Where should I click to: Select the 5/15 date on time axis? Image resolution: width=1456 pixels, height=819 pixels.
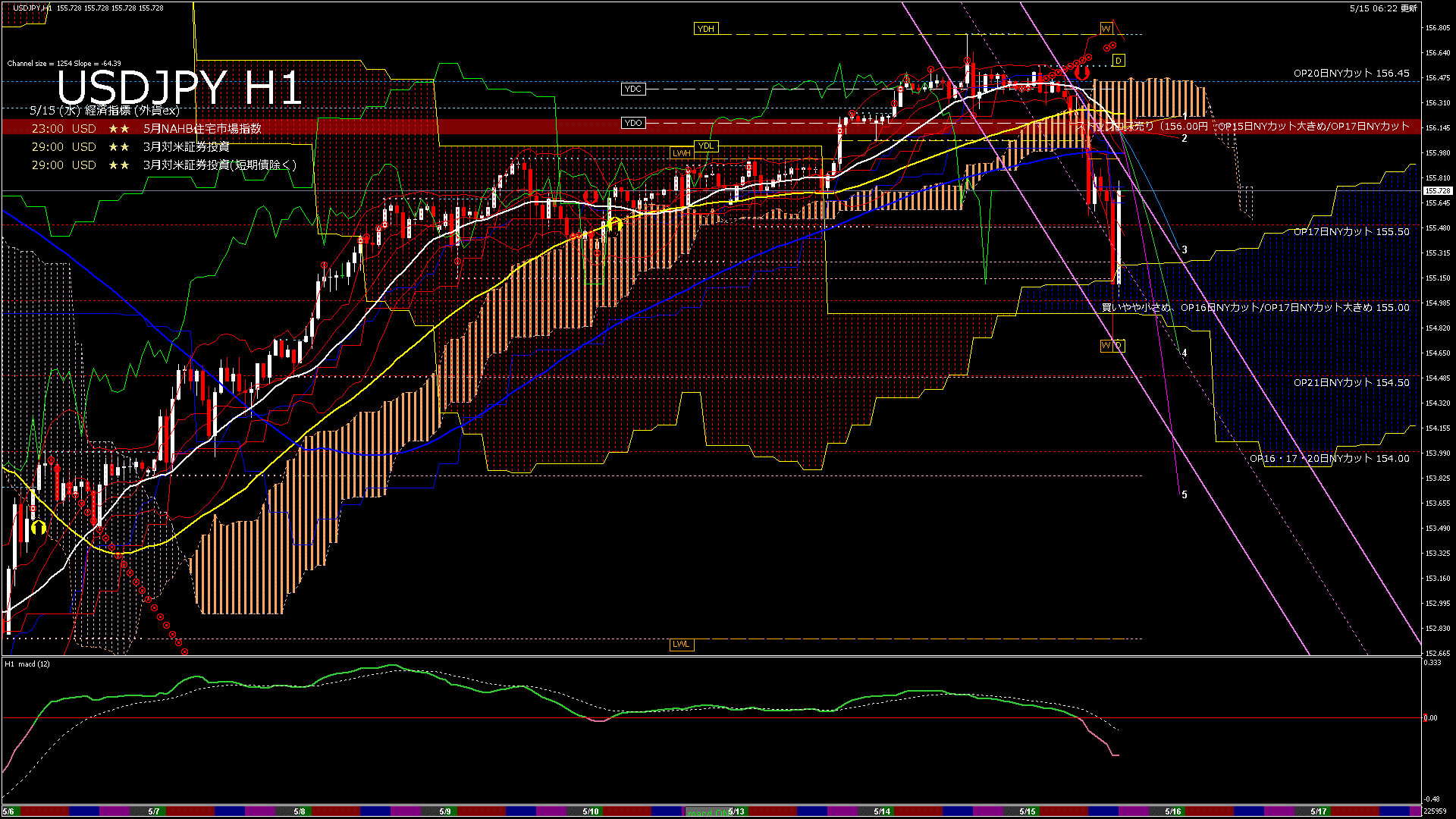pos(1027,811)
